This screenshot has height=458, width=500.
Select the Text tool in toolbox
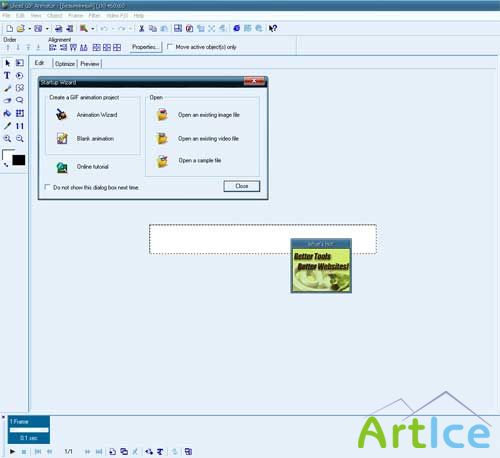point(7,75)
